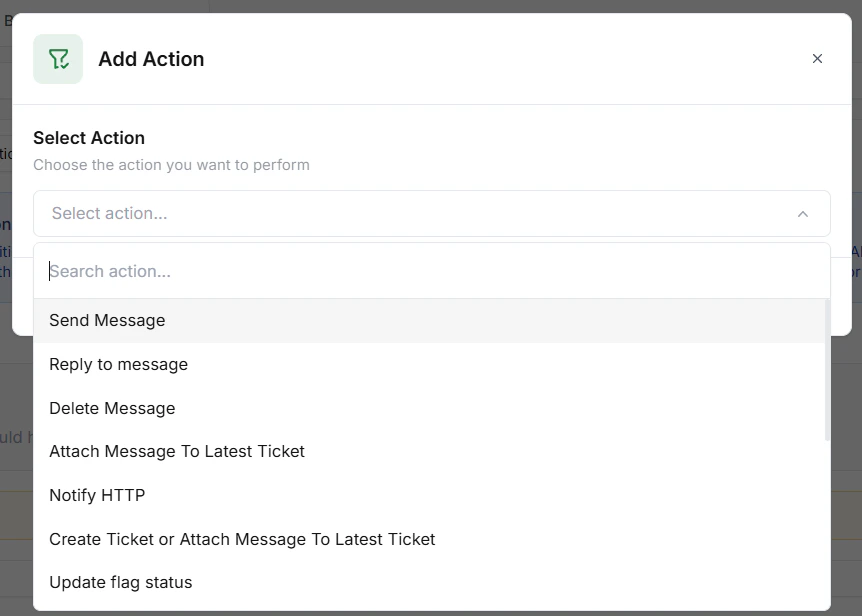Click the Add Action dialog title
The image size is (862, 616).
[151, 59]
